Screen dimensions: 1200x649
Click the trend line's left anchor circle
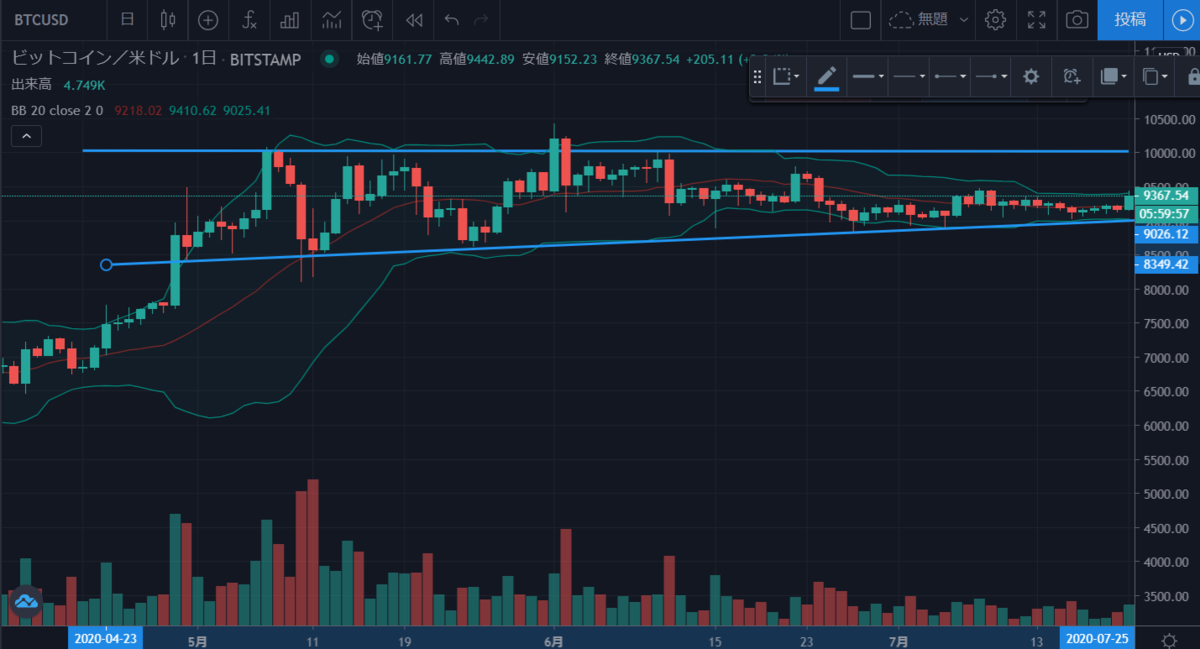tap(107, 264)
